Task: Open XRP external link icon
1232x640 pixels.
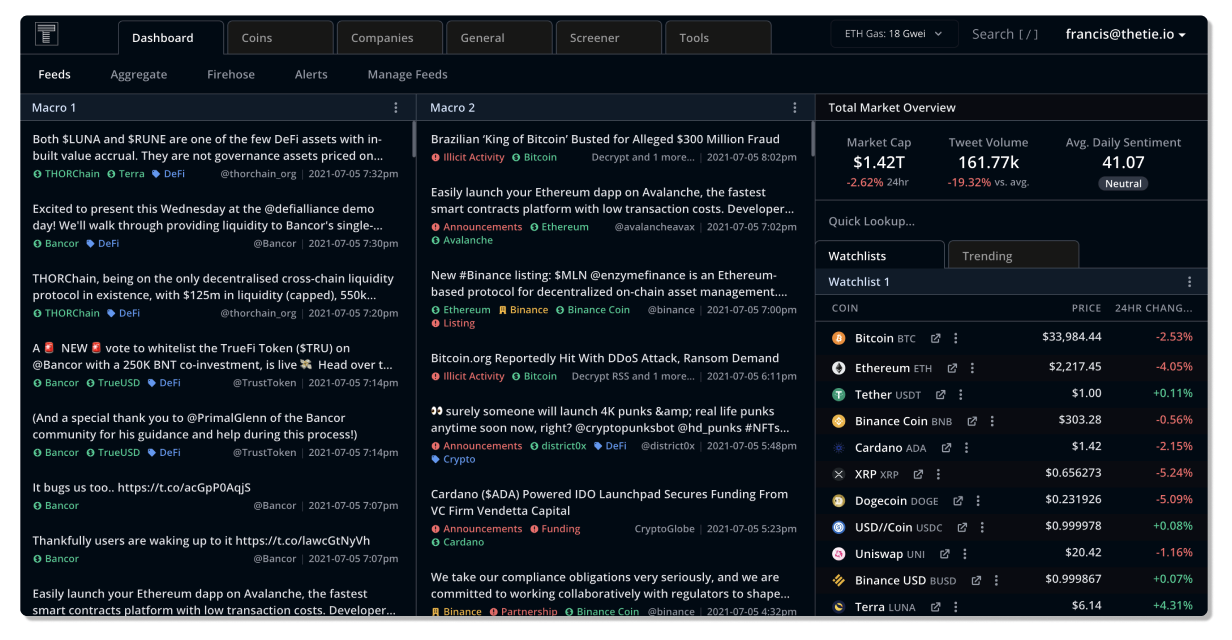Action: [918, 474]
